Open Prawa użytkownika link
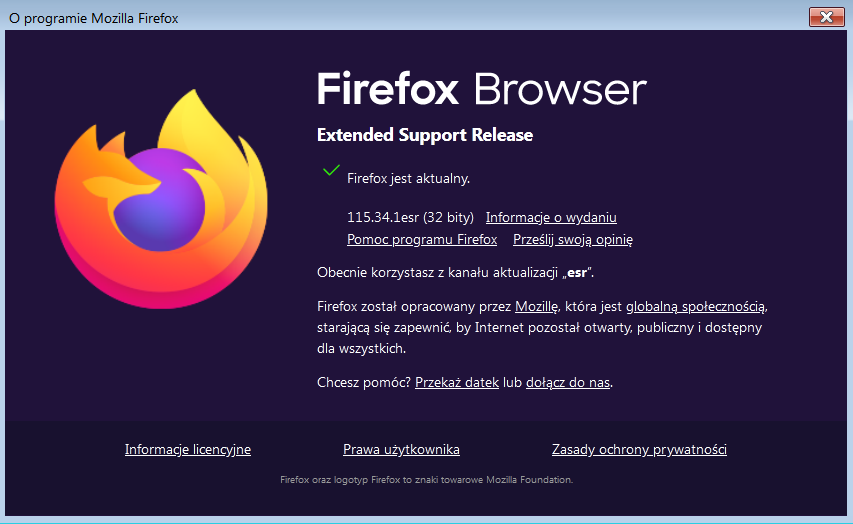The width and height of the screenshot is (853, 524). (x=401, y=449)
